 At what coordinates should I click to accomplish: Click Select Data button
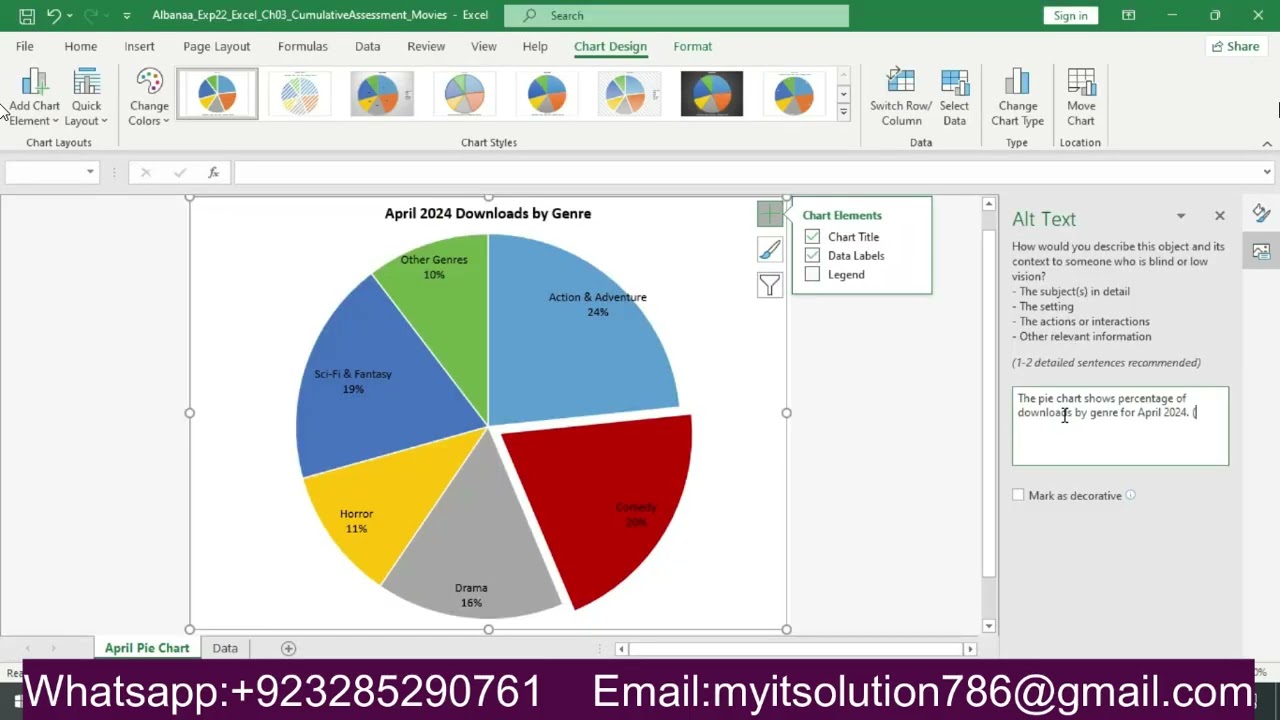[x=955, y=98]
